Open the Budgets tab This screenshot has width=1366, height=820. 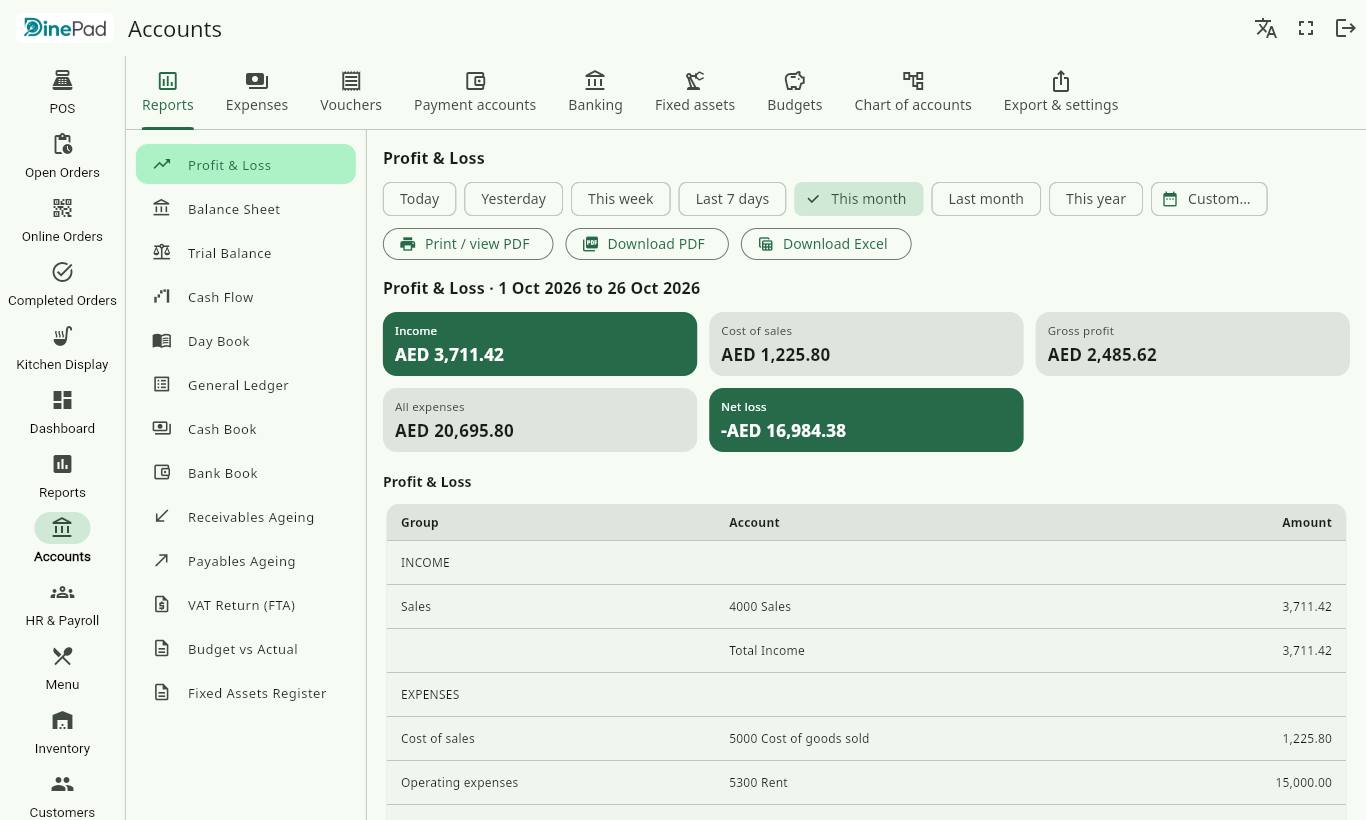(x=795, y=92)
